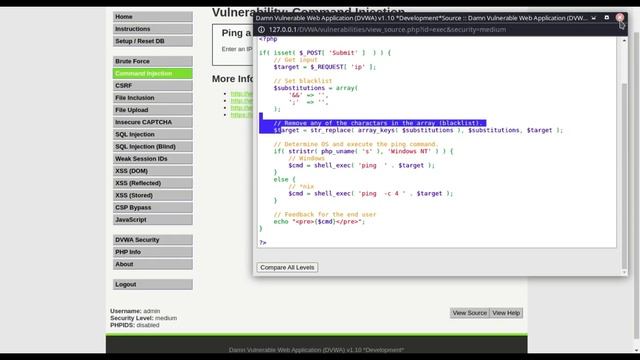Open the Instructions page
The height and width of the screenshot is (360, 640).
(x=152, y=29)
